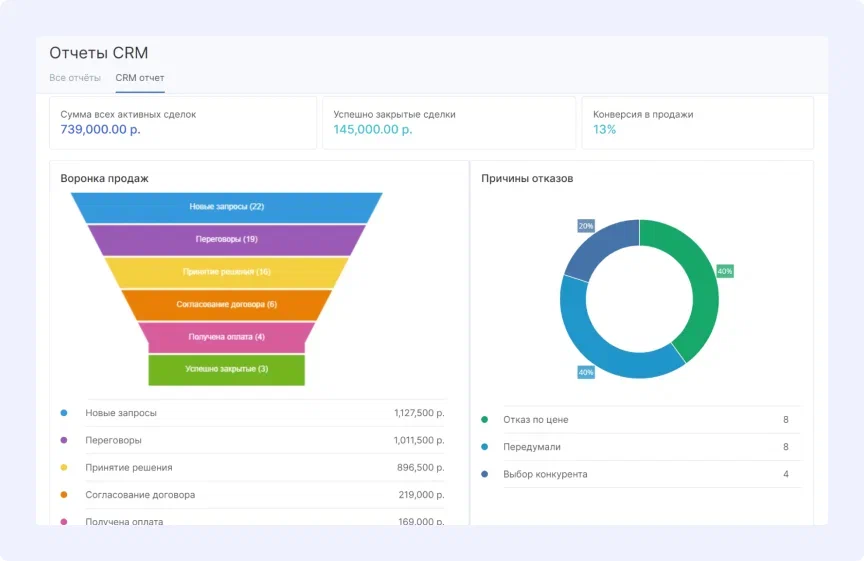Click the green legend dot for Отказ по цене
The height and width of the screenshot is (561, 864).
(x=485, y=420)
